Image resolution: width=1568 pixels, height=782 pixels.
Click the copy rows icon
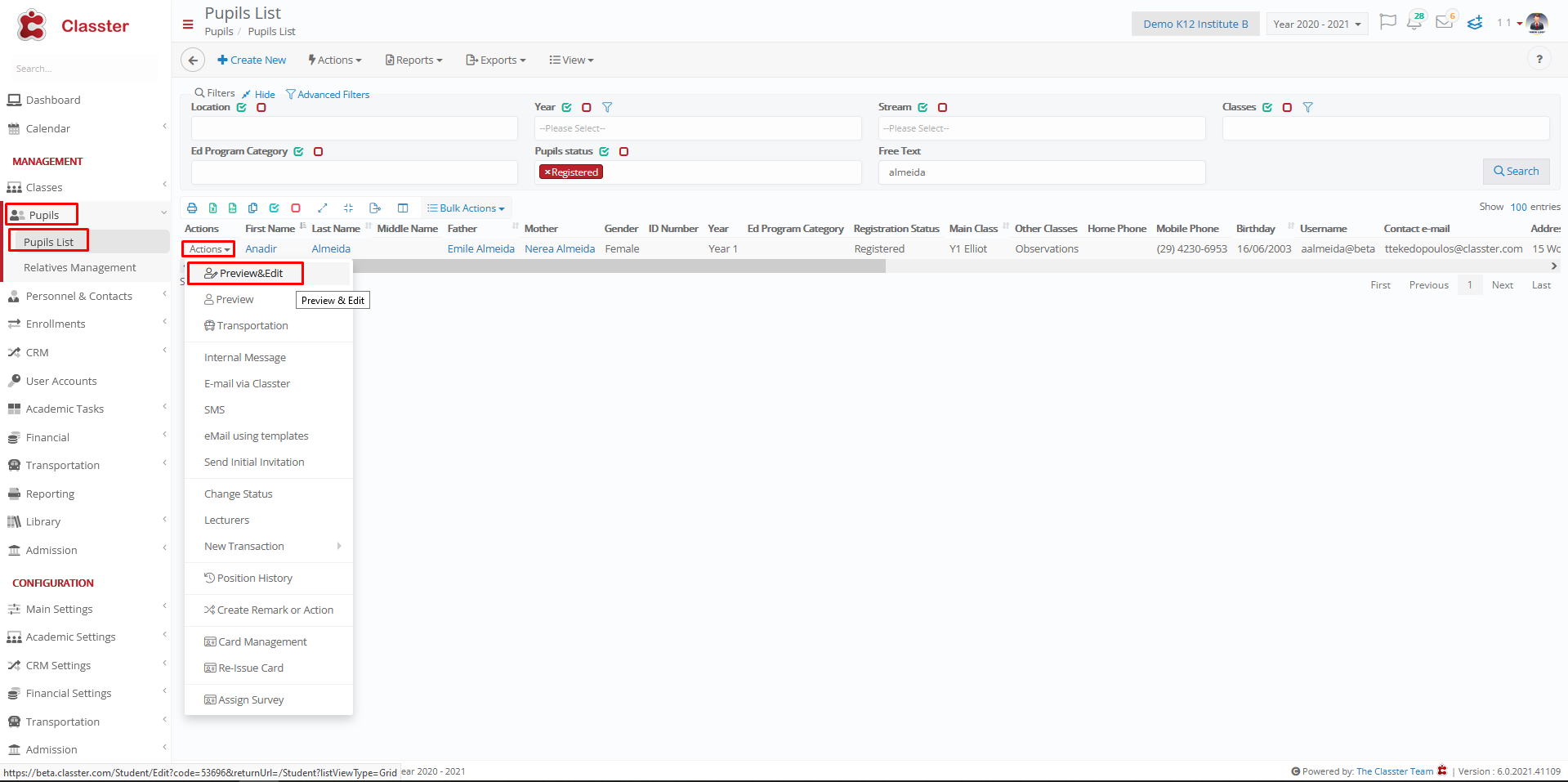[253, 208]
